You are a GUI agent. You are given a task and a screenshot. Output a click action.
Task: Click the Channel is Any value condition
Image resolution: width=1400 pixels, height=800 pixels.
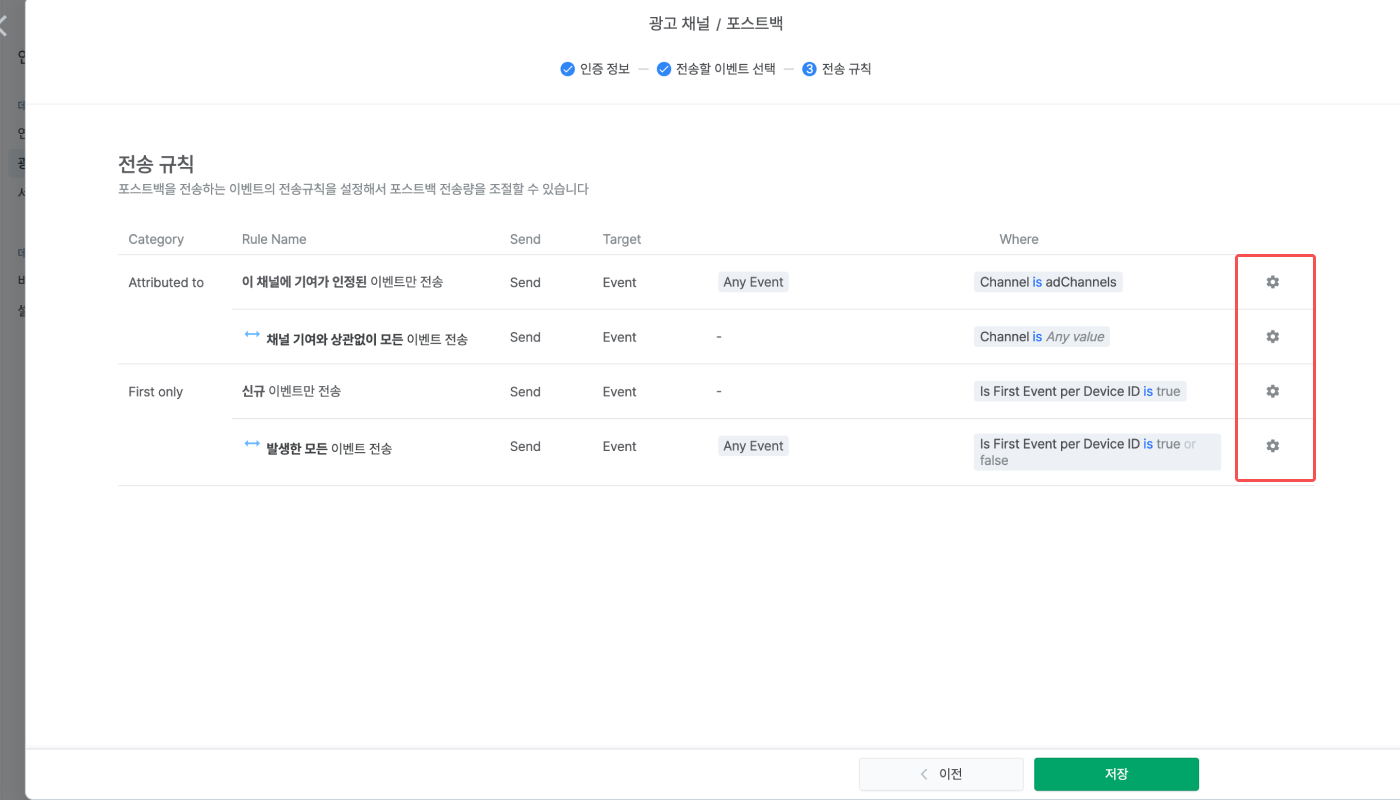pyautogui.click(x=1042, y=337)
